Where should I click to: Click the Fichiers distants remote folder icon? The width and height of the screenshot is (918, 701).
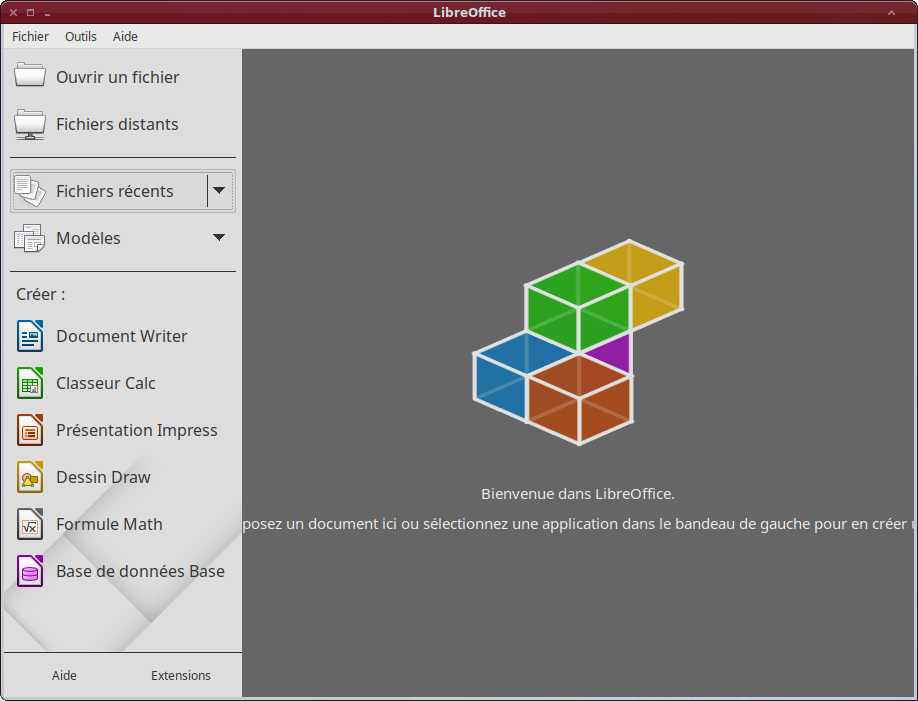pyautogui.click(x=30, y=124)
